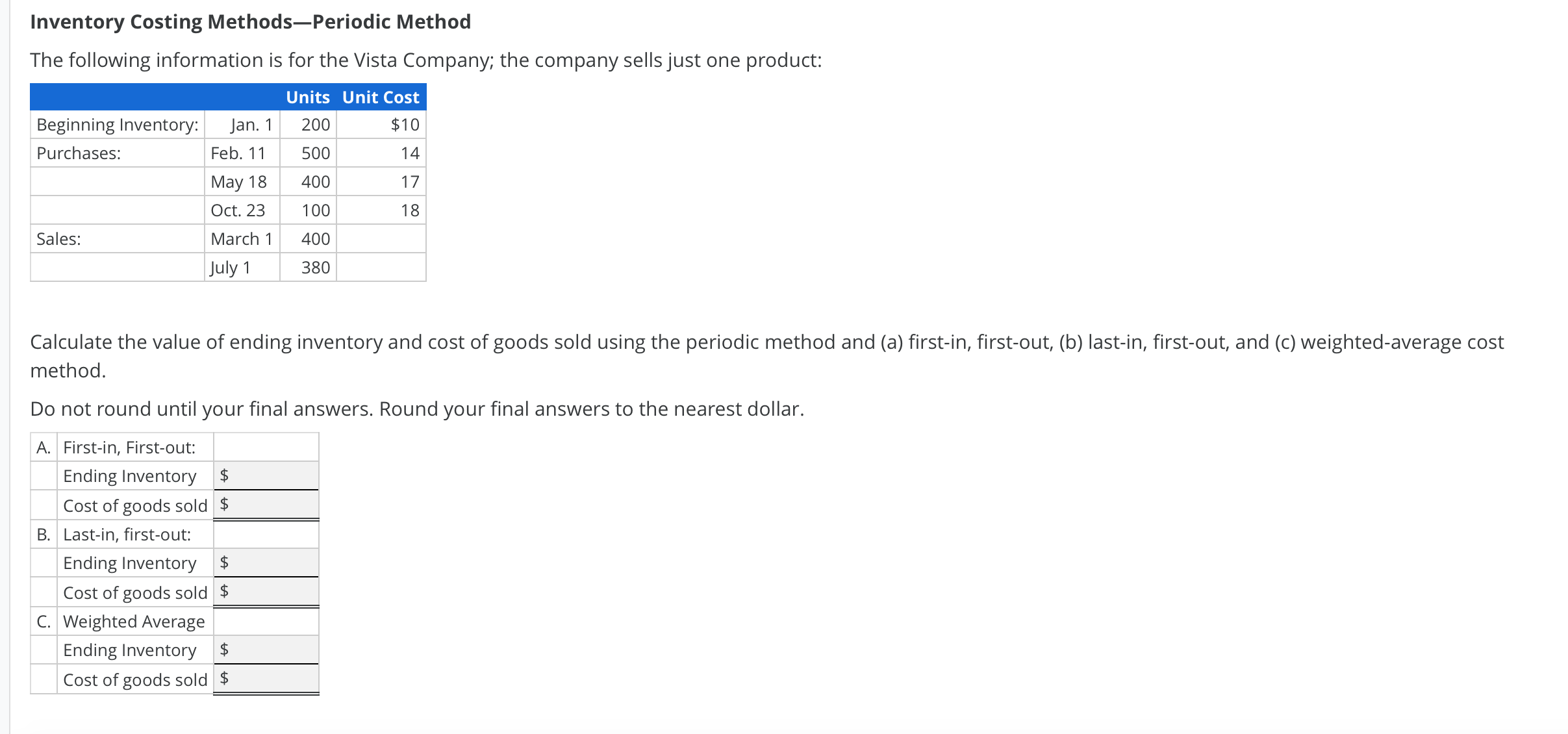The width and height of the screenshot is (1568, 734).
Task: Click the LIFO Cost of goods sold field
Action: (x=268, y=592)
